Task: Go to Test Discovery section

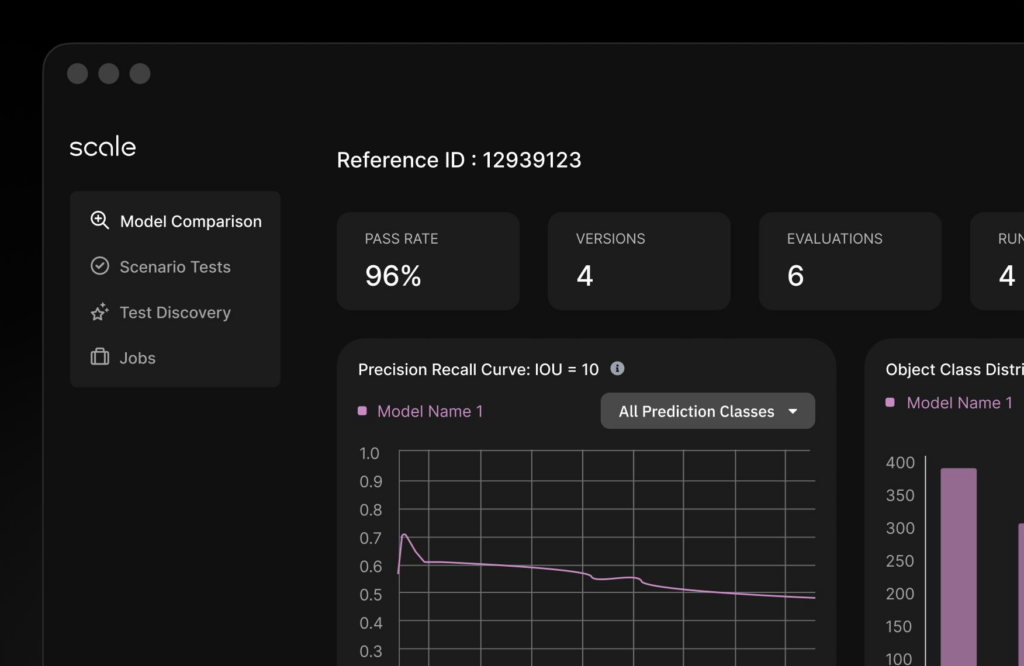Action: (x=176, y=312)
